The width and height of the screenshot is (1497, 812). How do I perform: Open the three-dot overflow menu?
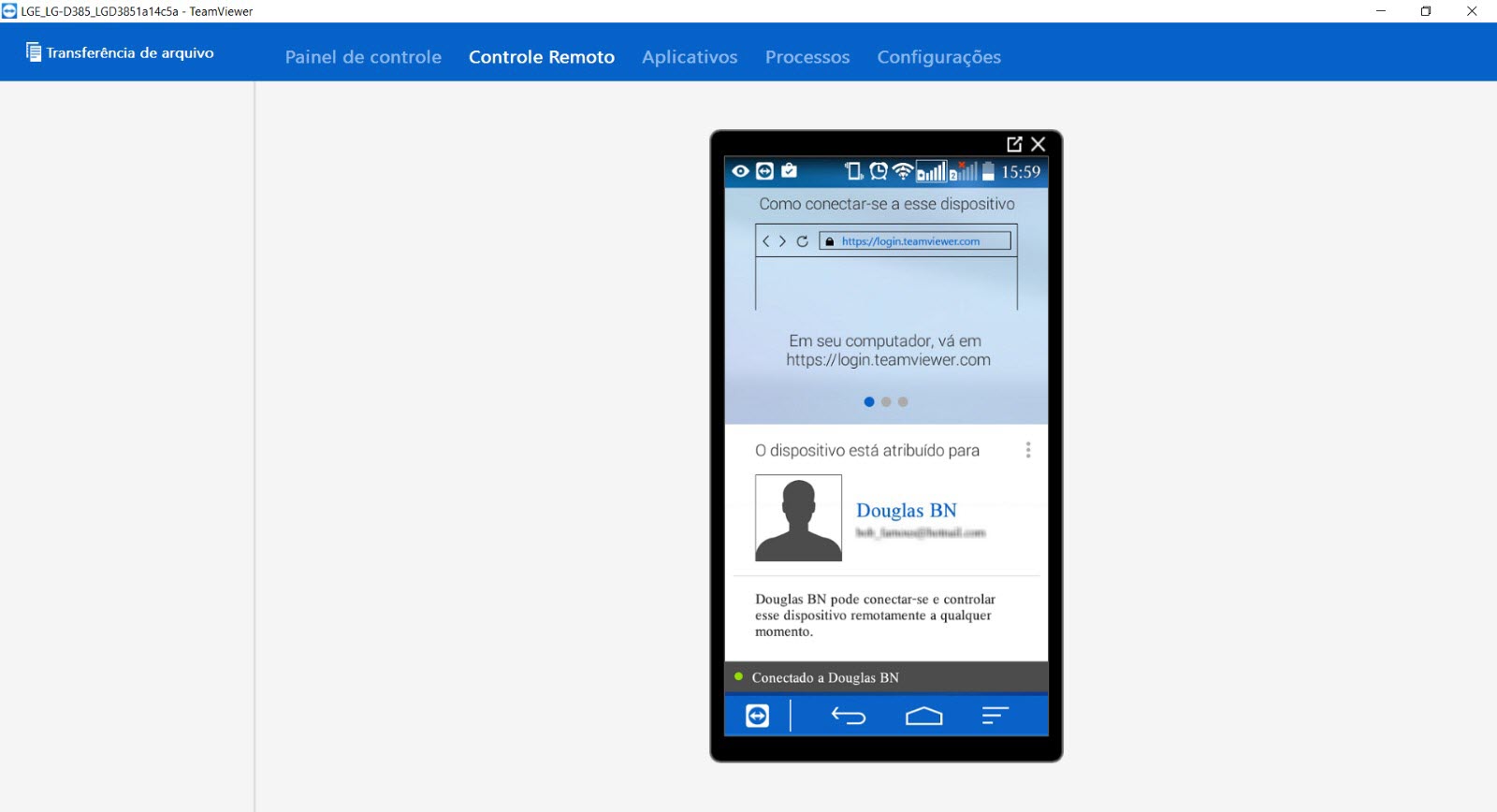[1028, 450]
